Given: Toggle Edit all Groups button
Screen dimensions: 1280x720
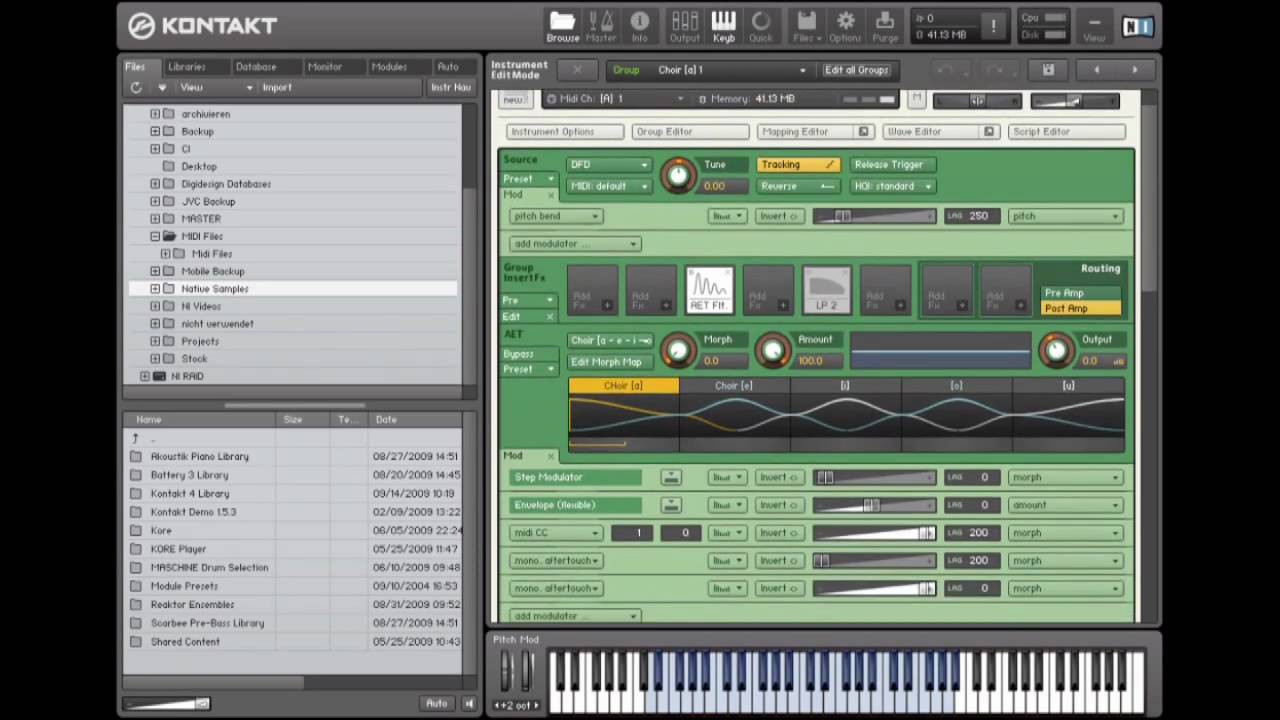Looking at the screenshot, I should tap(856, 70).
